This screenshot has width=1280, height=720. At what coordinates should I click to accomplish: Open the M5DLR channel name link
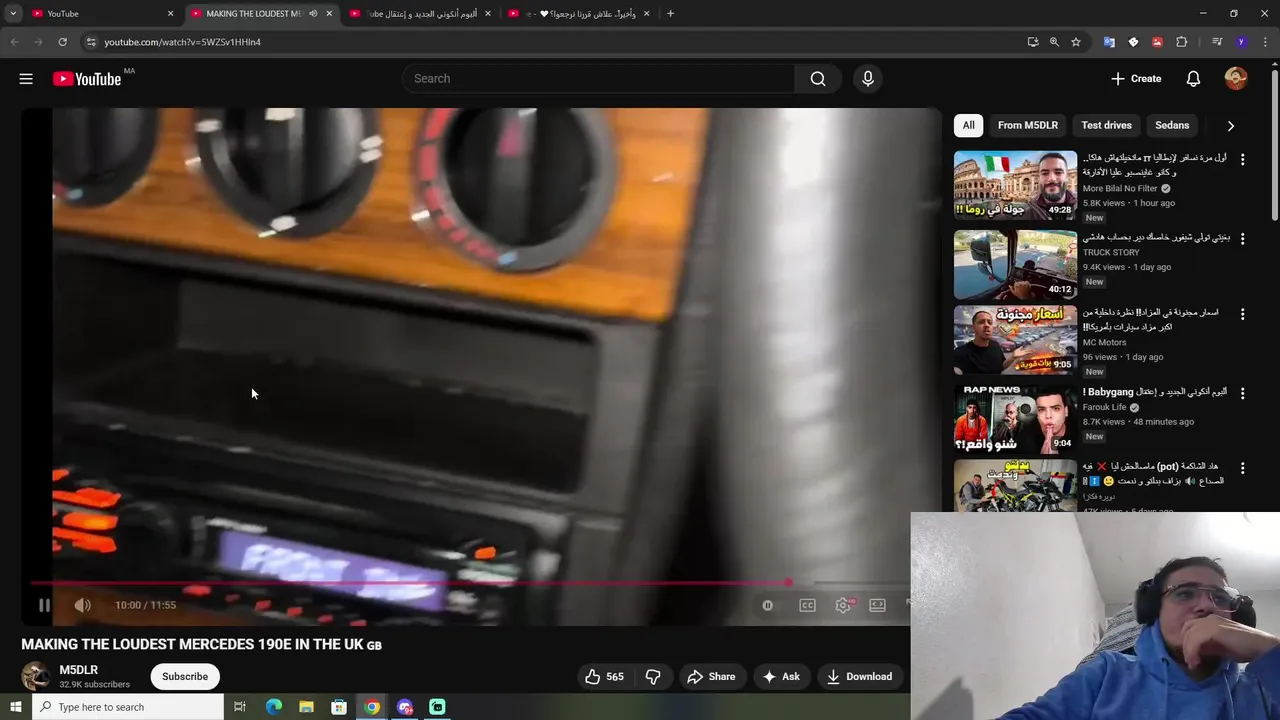[x=79, y=670]
